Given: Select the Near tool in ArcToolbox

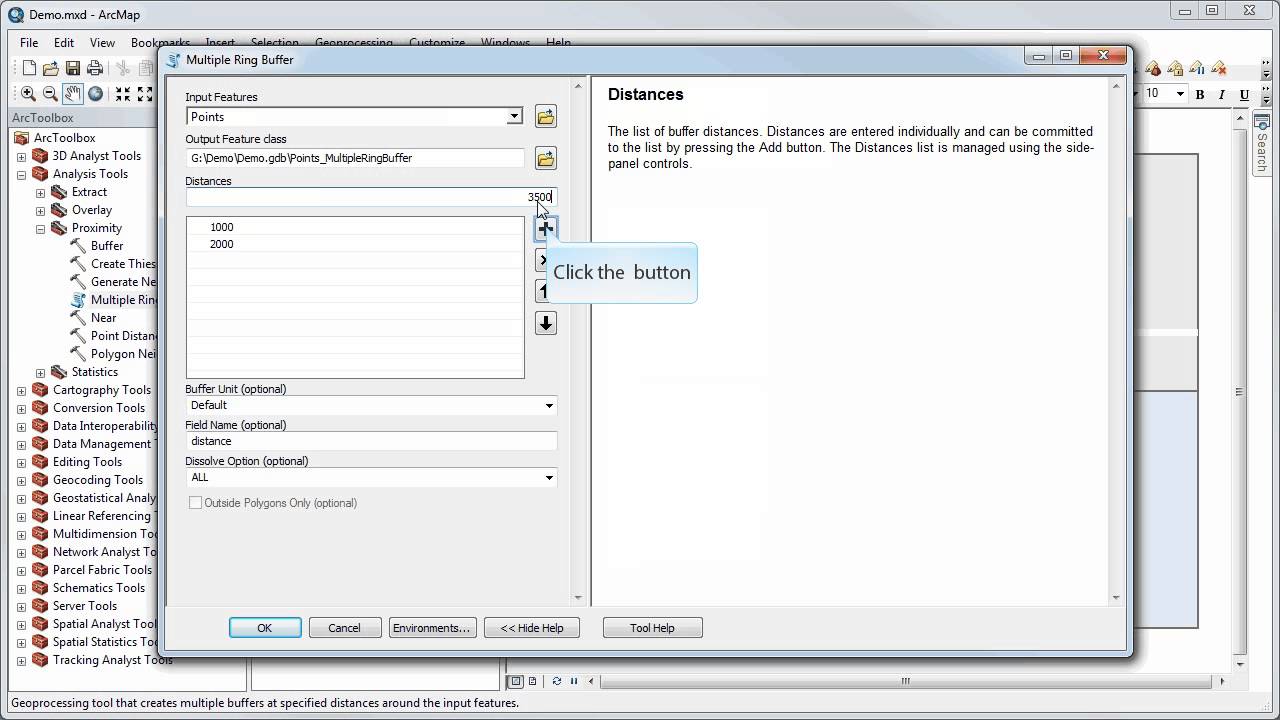Looking at the screenshot, I should [104, 318].
